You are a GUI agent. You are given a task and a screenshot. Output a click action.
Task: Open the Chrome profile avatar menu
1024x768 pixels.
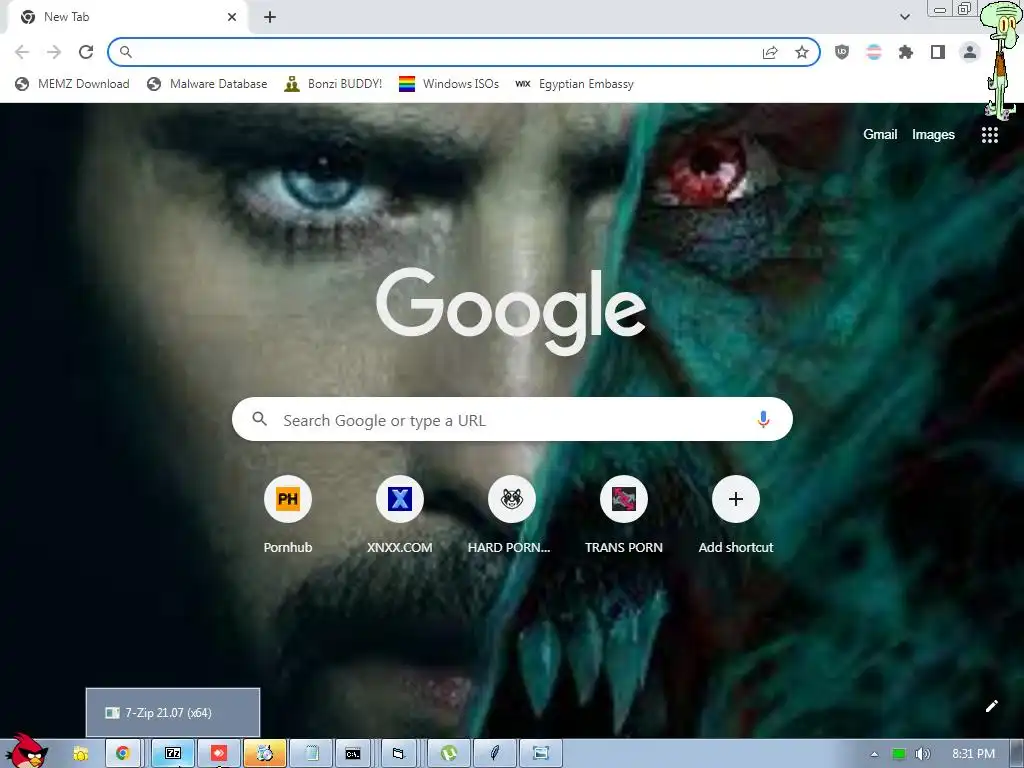[970, 52]
